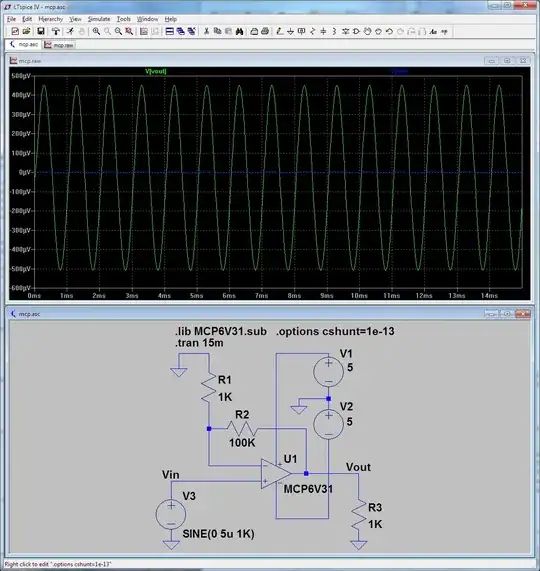Select the Diode component tool
540x571 pixels.
[x=345, y=31]
